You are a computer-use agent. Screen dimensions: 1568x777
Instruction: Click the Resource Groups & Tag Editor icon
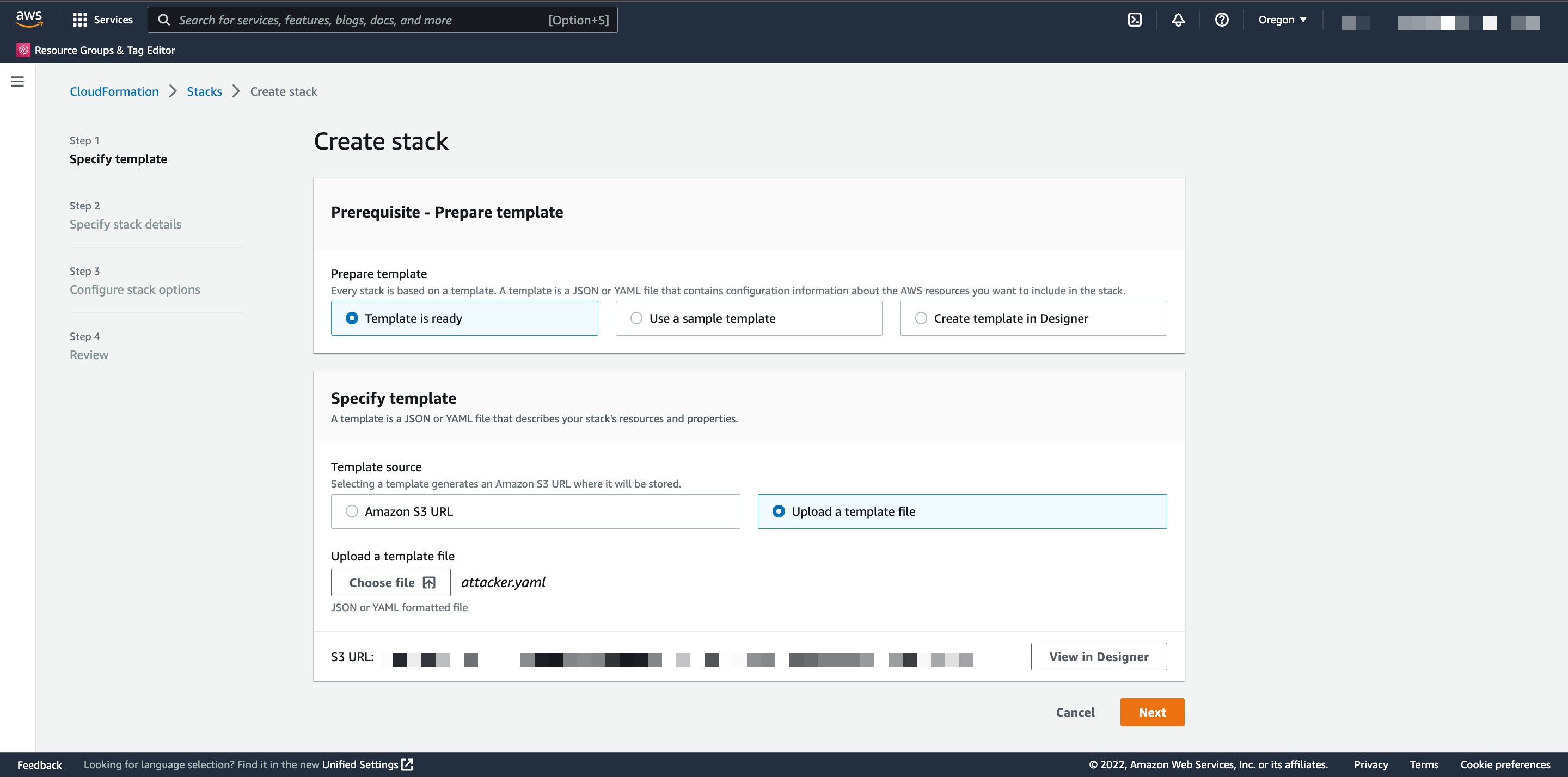24,50
